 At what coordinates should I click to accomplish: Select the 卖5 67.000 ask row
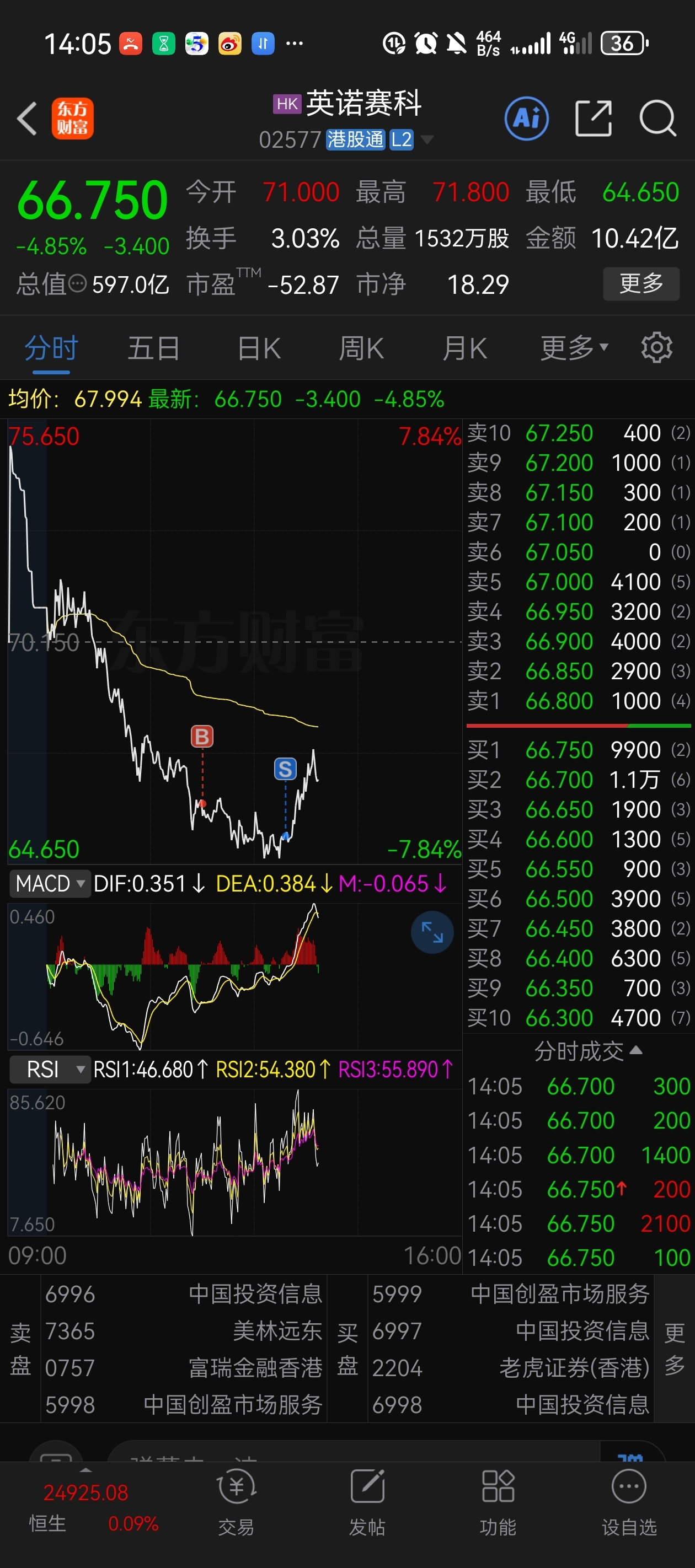pyautogui.click(x=579, y=581)
